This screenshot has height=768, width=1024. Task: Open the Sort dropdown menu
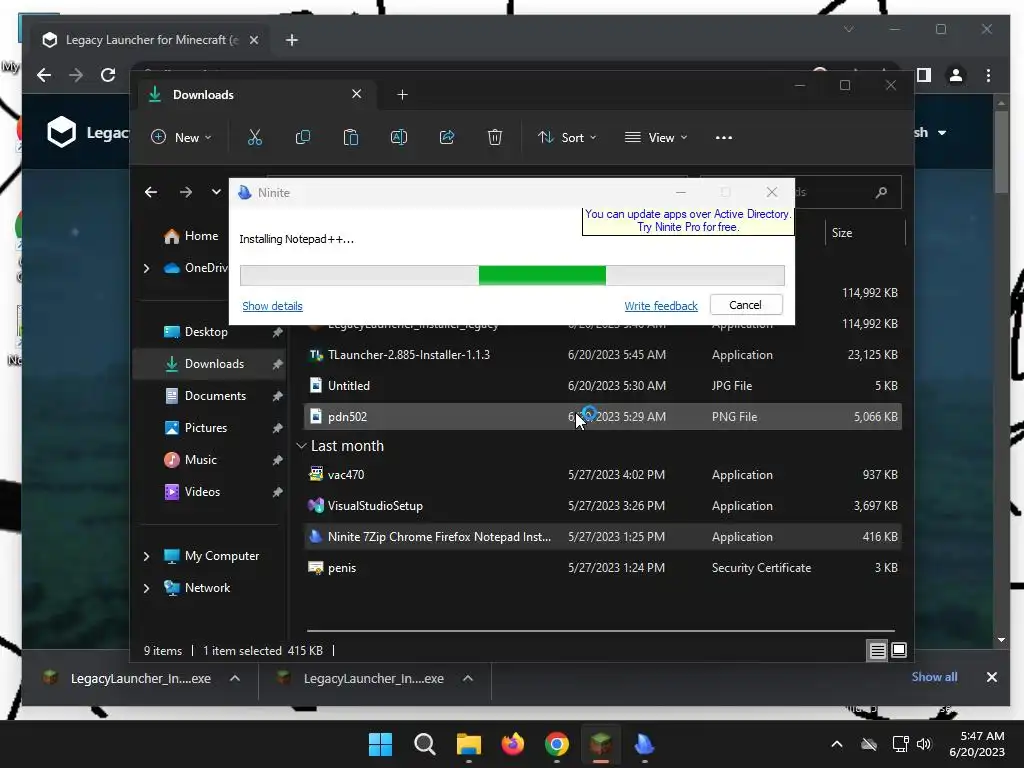[567, 137]
